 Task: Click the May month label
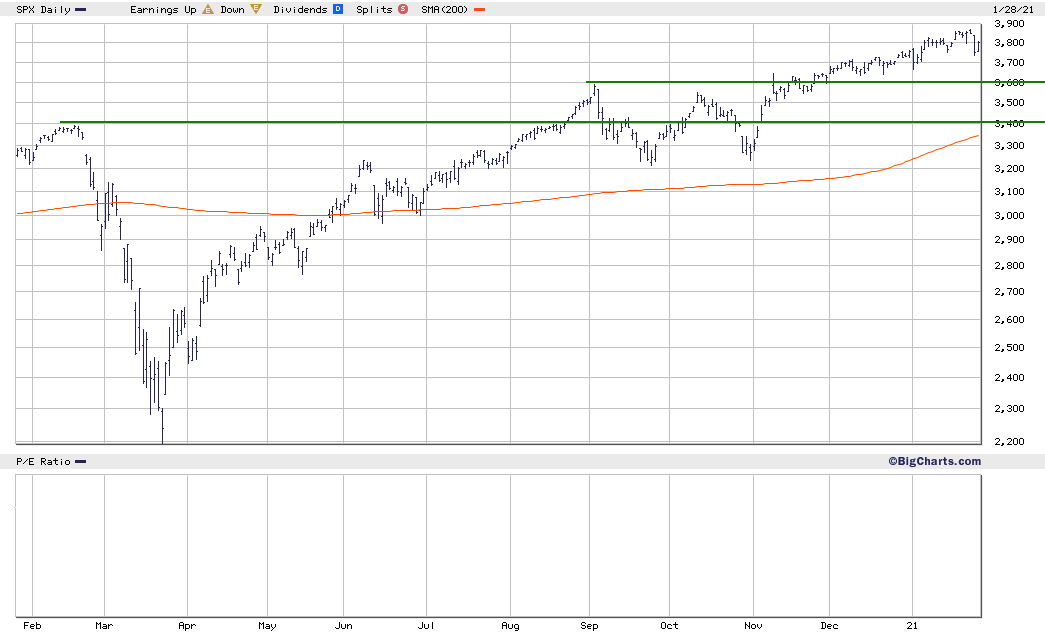pos(267,626)
